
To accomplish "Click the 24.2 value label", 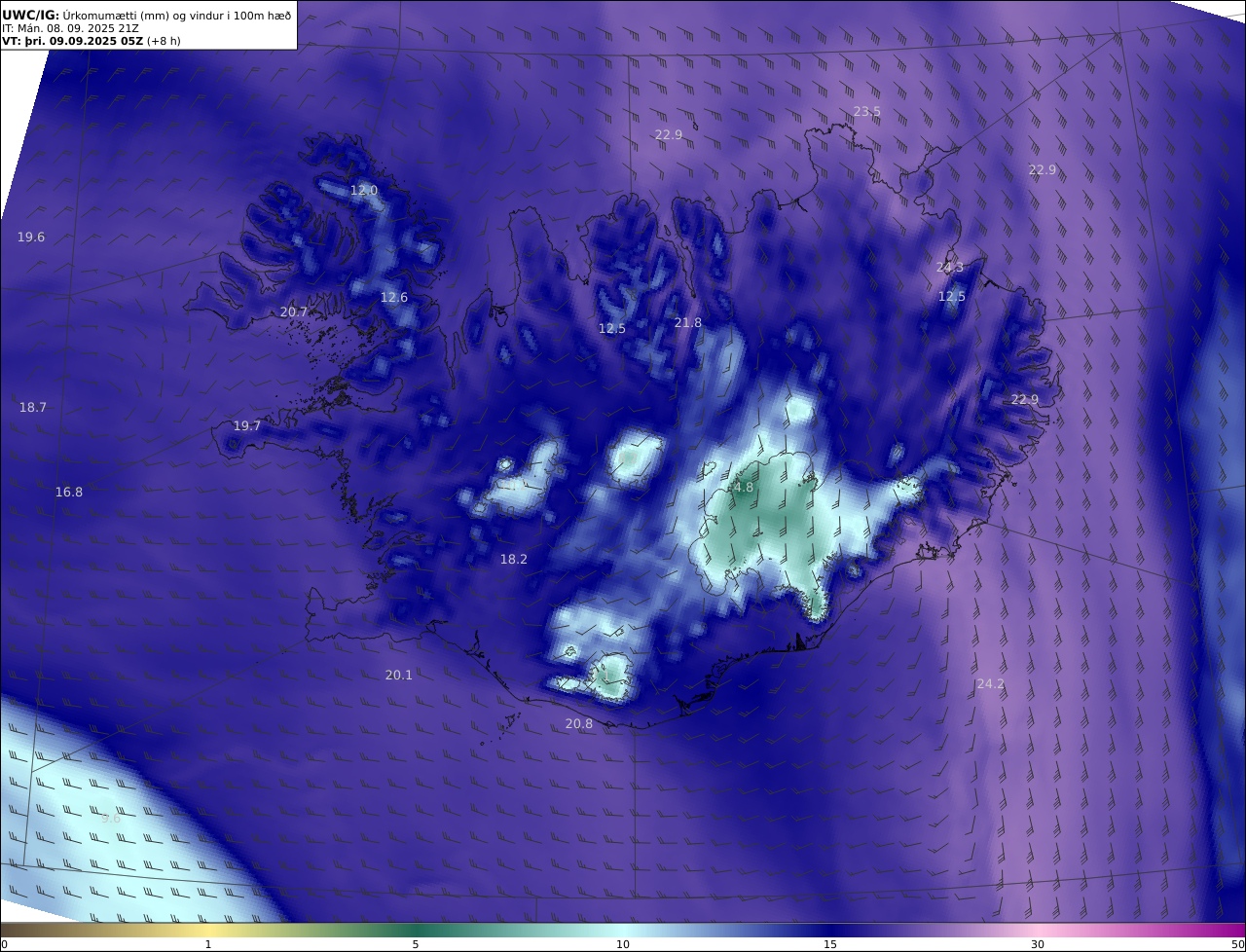I will click(x=991, y=684).
